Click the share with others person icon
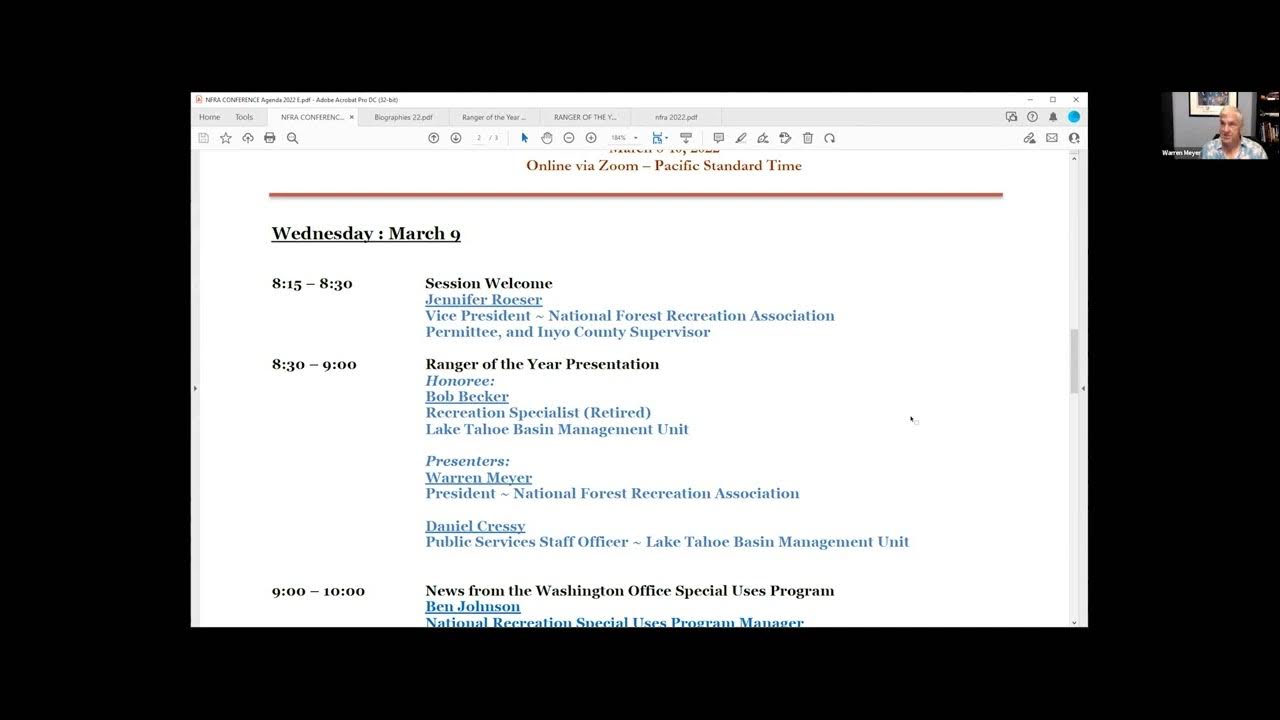The image size is (1280, 720). click(x=1074, y=138)
